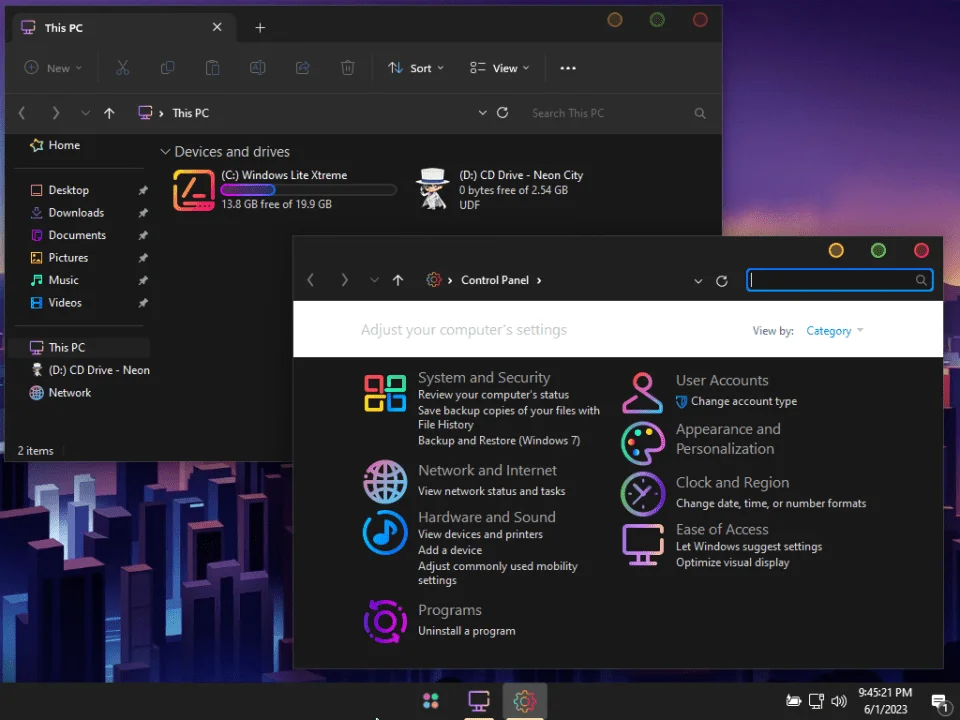The height and width of the screenshot is (720, 960).
Task: Click the Rename icon in File Explorer toolbar
Action: pyautogui.click(x=258, y=68)
